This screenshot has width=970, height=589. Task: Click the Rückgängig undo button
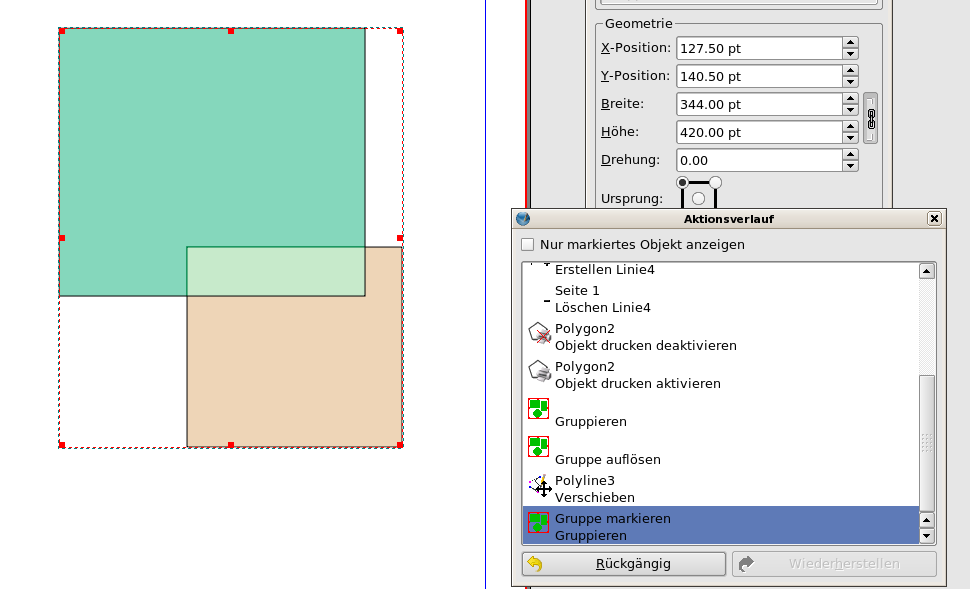(x=623, y=564)
